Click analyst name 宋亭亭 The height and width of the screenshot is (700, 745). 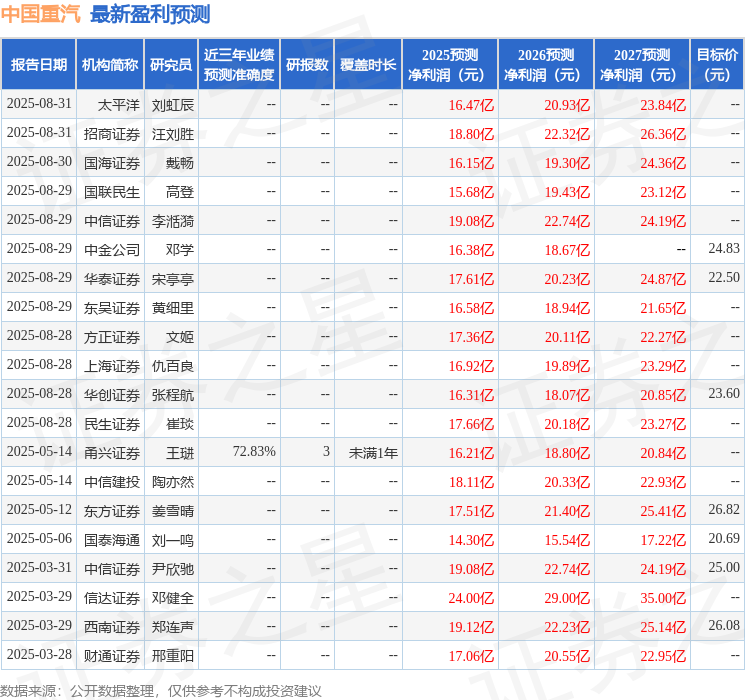point(172,279)
